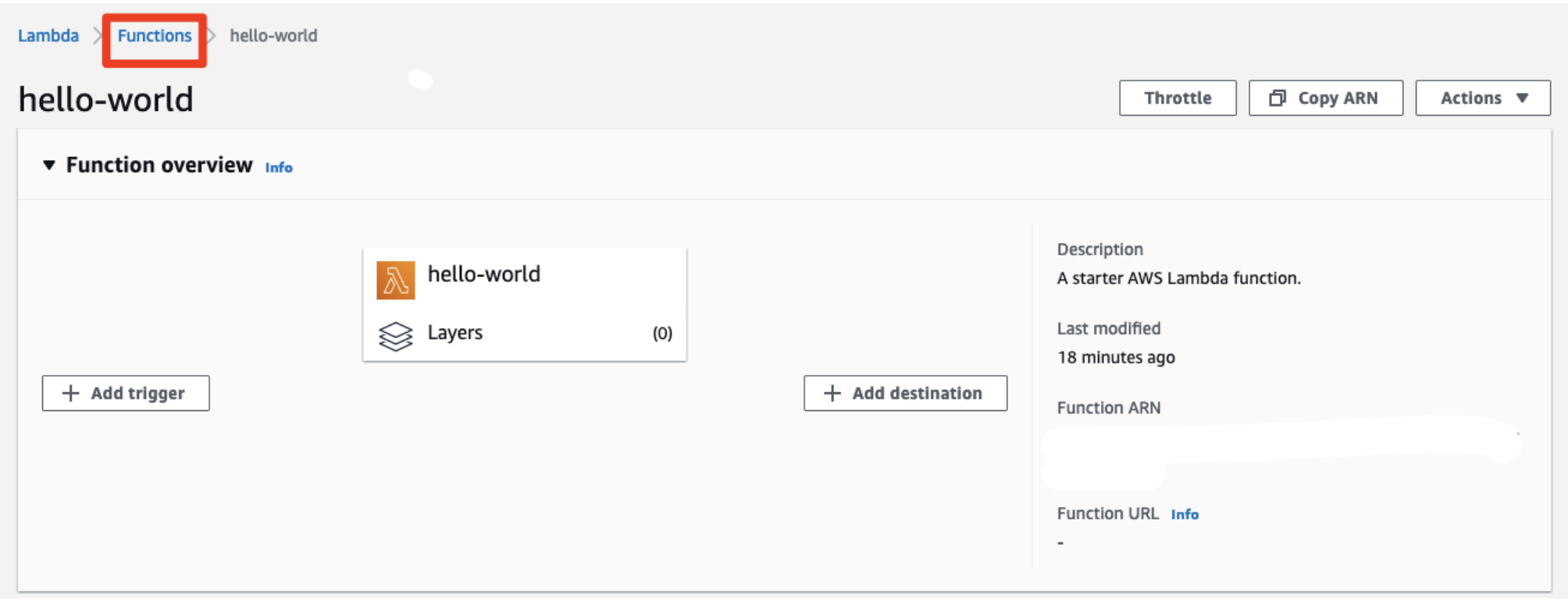Open the Lambda breadcrumb link
Viewport: 1568px width, 600px height.
point(48,36)
